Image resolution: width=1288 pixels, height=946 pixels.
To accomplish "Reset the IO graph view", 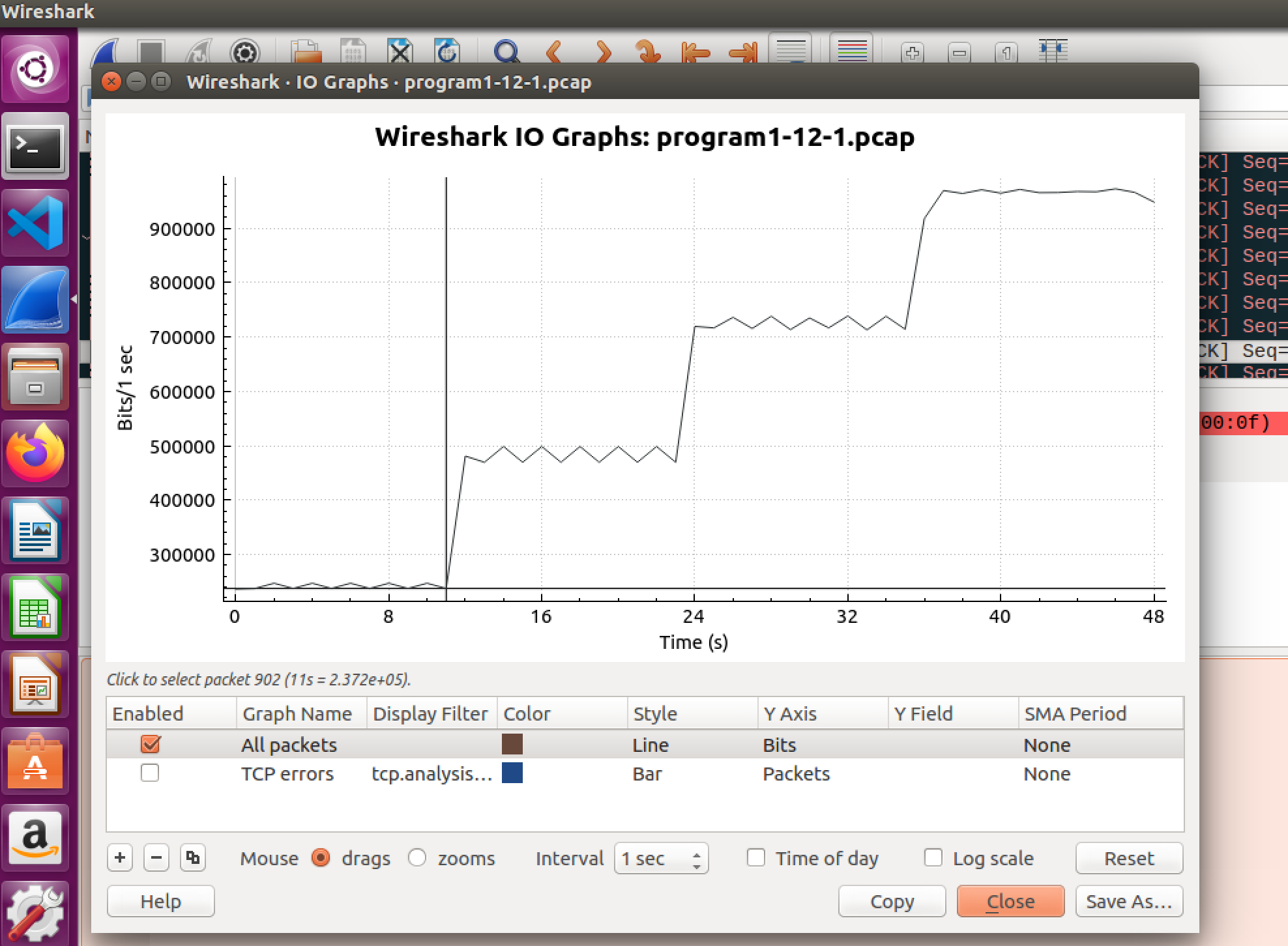I will (x=1128, y=858).
